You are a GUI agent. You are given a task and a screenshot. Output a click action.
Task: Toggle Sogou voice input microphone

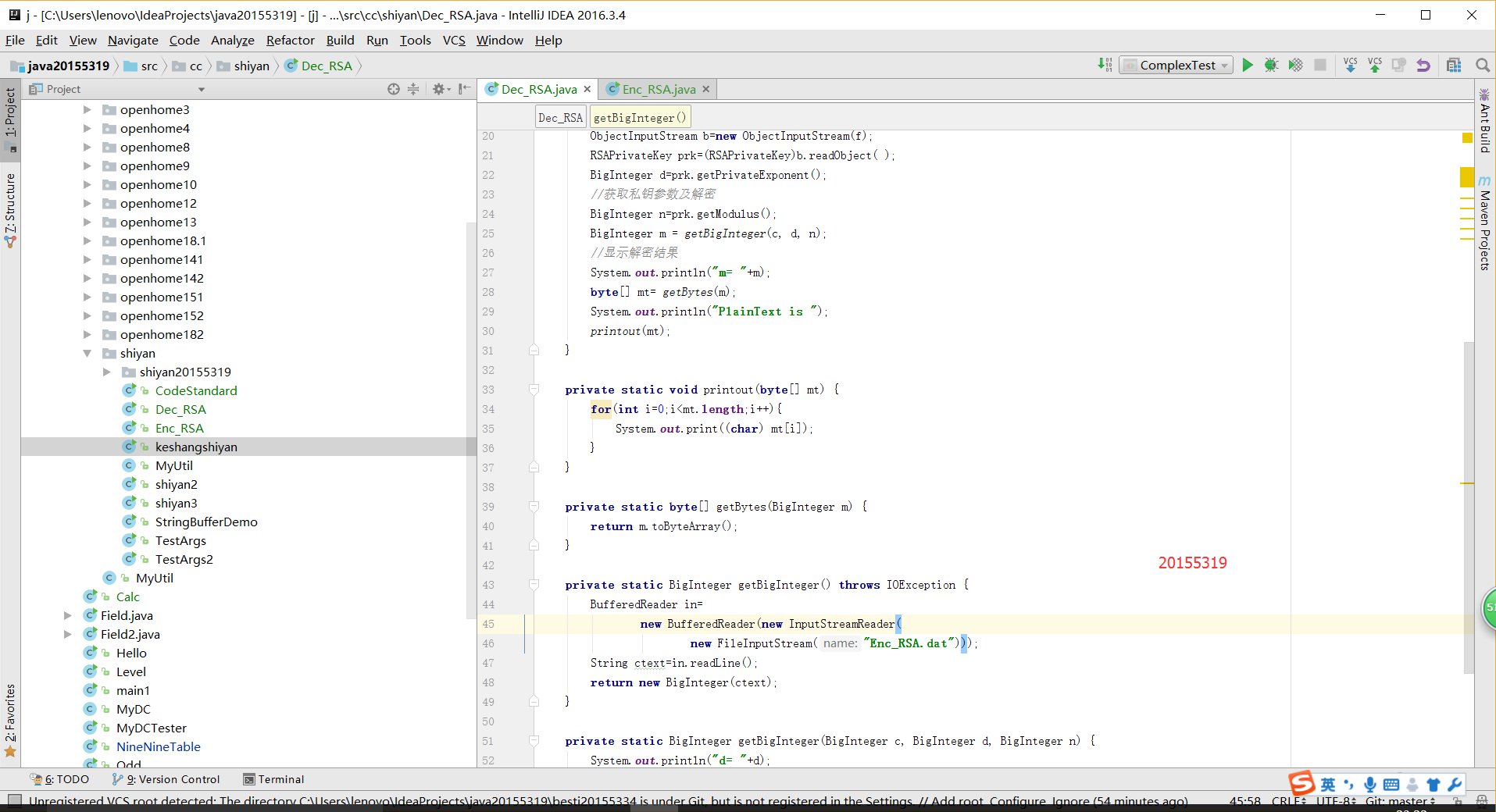coord(1370,785)
